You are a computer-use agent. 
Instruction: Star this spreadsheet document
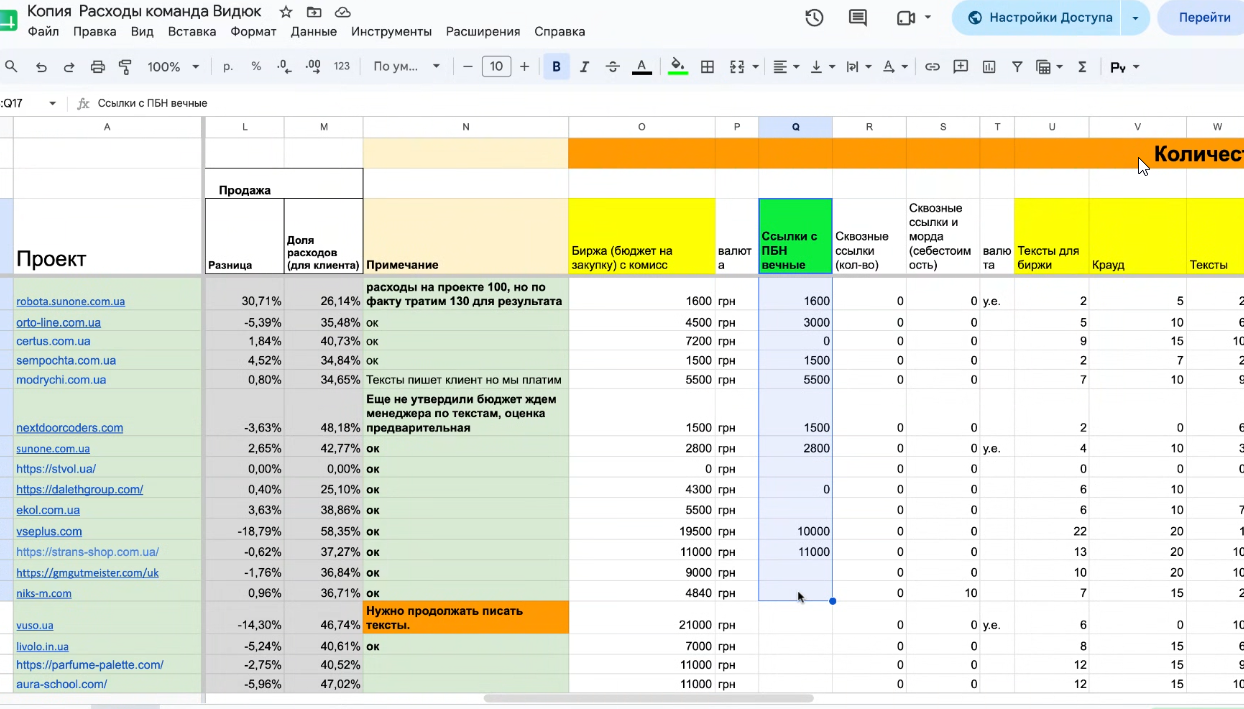pos(286,12)
